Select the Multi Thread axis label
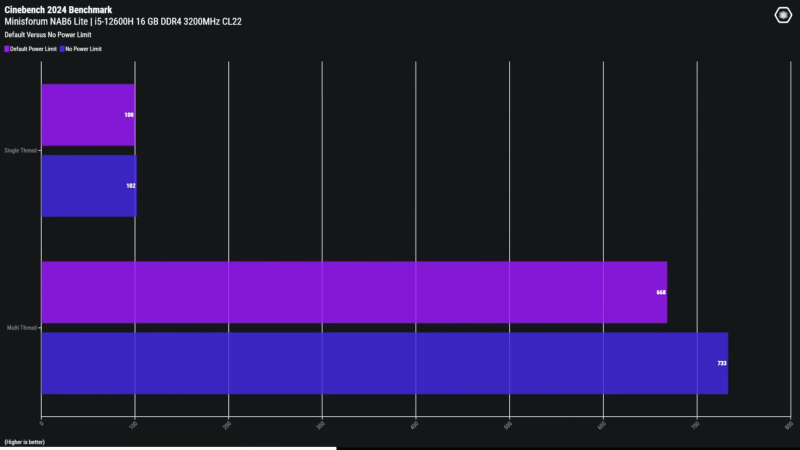The height and width of the screenshot is (450, 800). (x=22, y=327)
